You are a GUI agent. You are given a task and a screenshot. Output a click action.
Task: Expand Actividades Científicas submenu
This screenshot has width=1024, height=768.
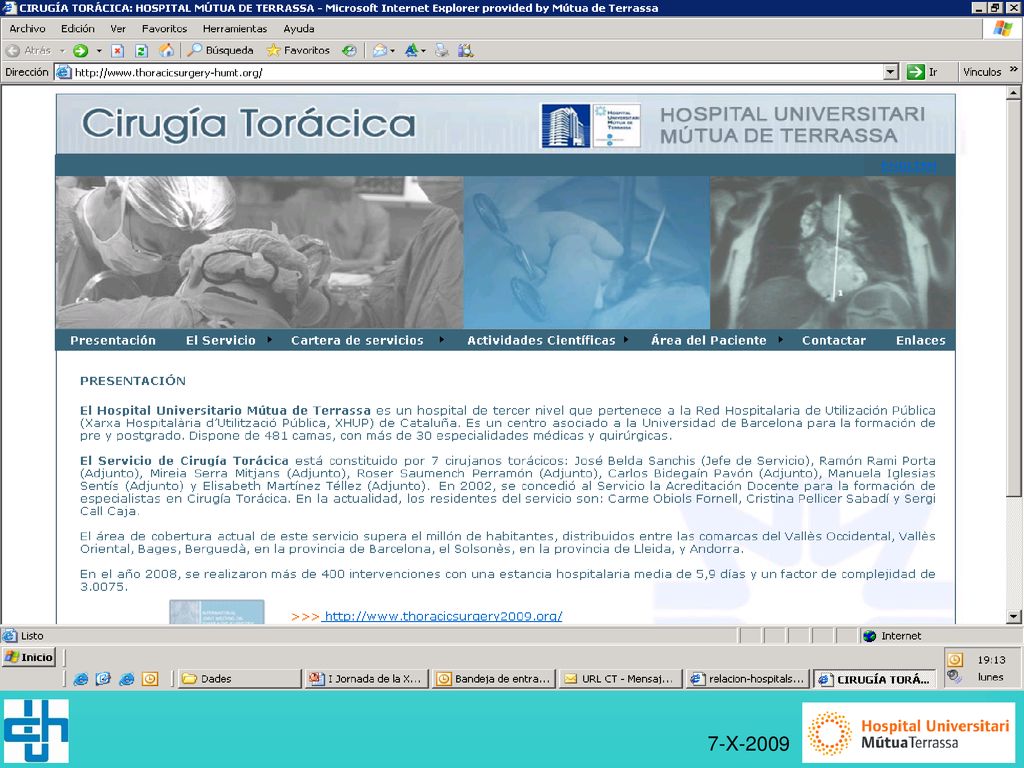(x=626, y=340)
